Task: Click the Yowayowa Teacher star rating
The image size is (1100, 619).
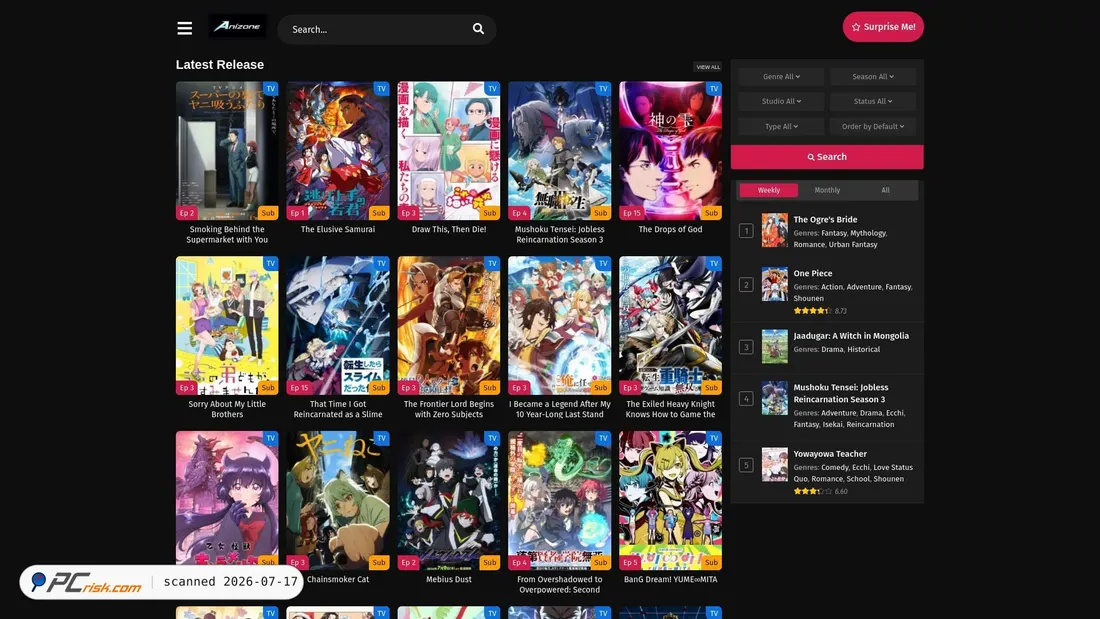Action: (812, 491)
